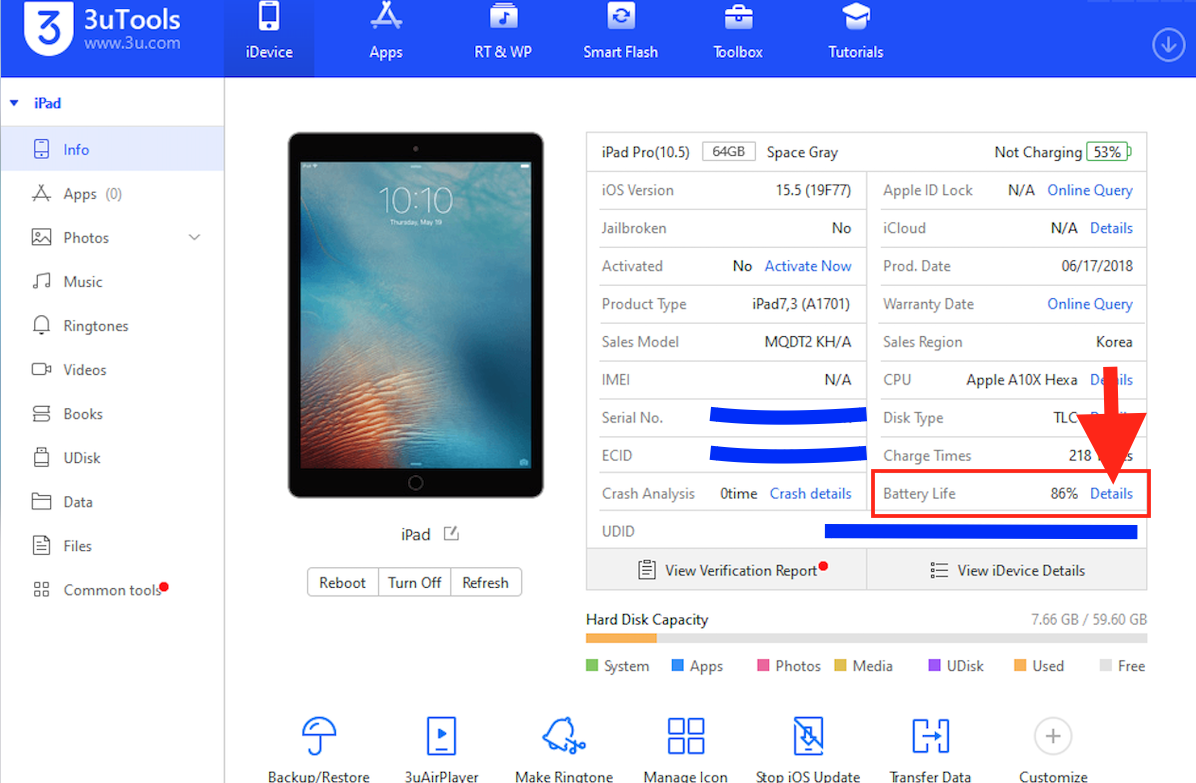Click the 7.66 GB / 59.60 GB text
The height and width of the screenshot is (783, 1196).
pyautogui.click(x=1089, y=619)
